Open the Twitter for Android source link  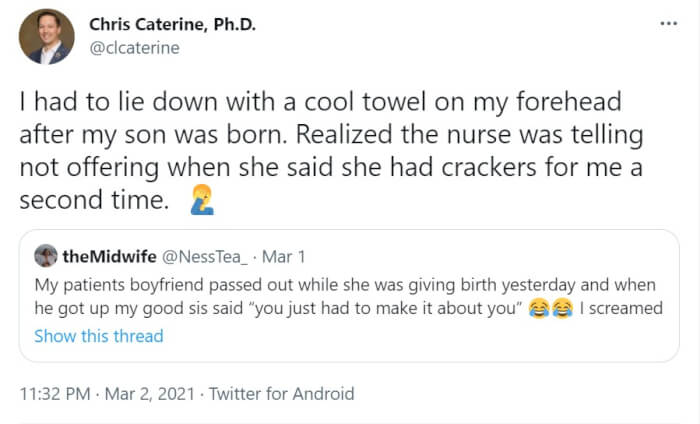(281, 393)
